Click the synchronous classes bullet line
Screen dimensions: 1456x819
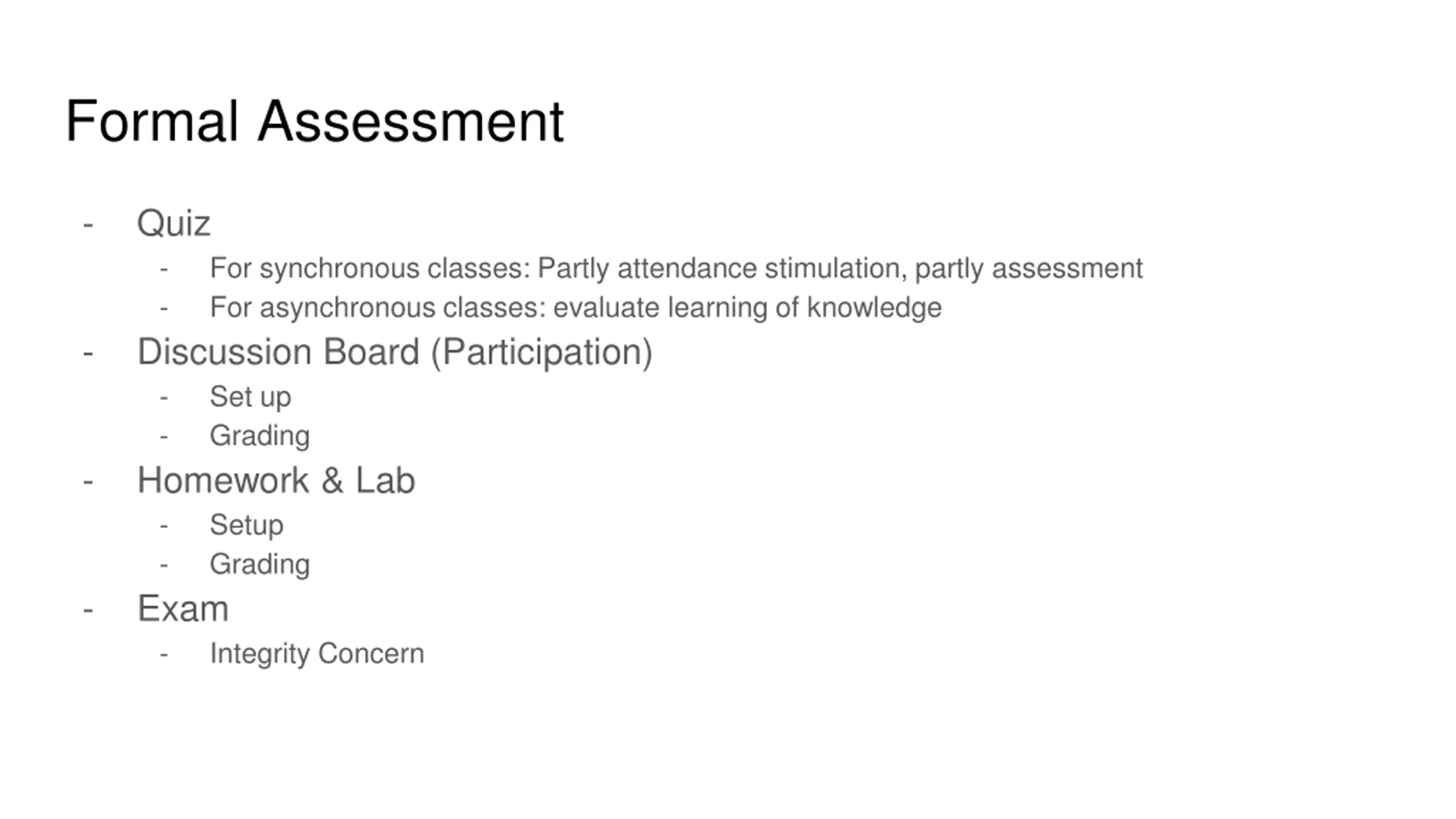pos(676,268)
